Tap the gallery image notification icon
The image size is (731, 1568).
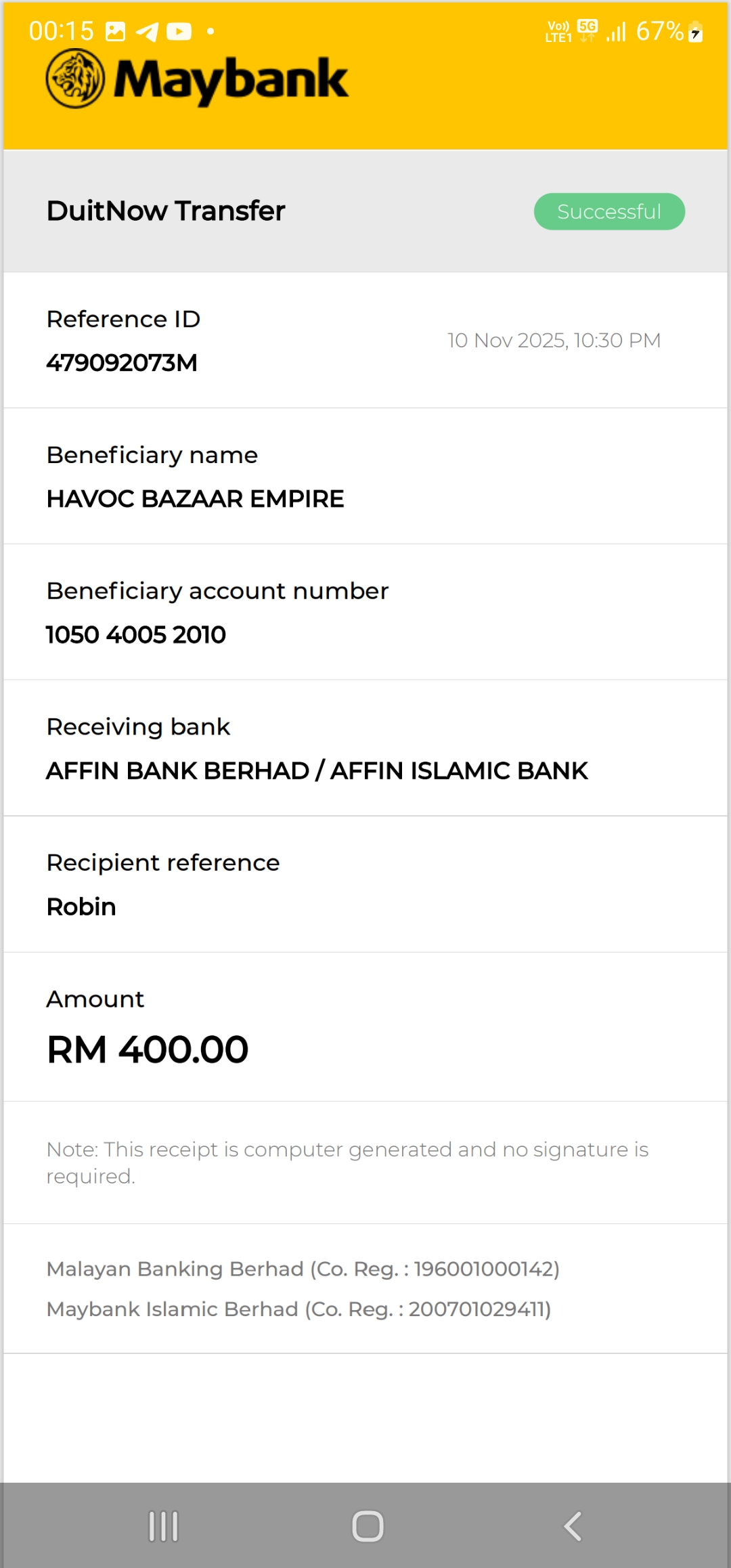116,32
